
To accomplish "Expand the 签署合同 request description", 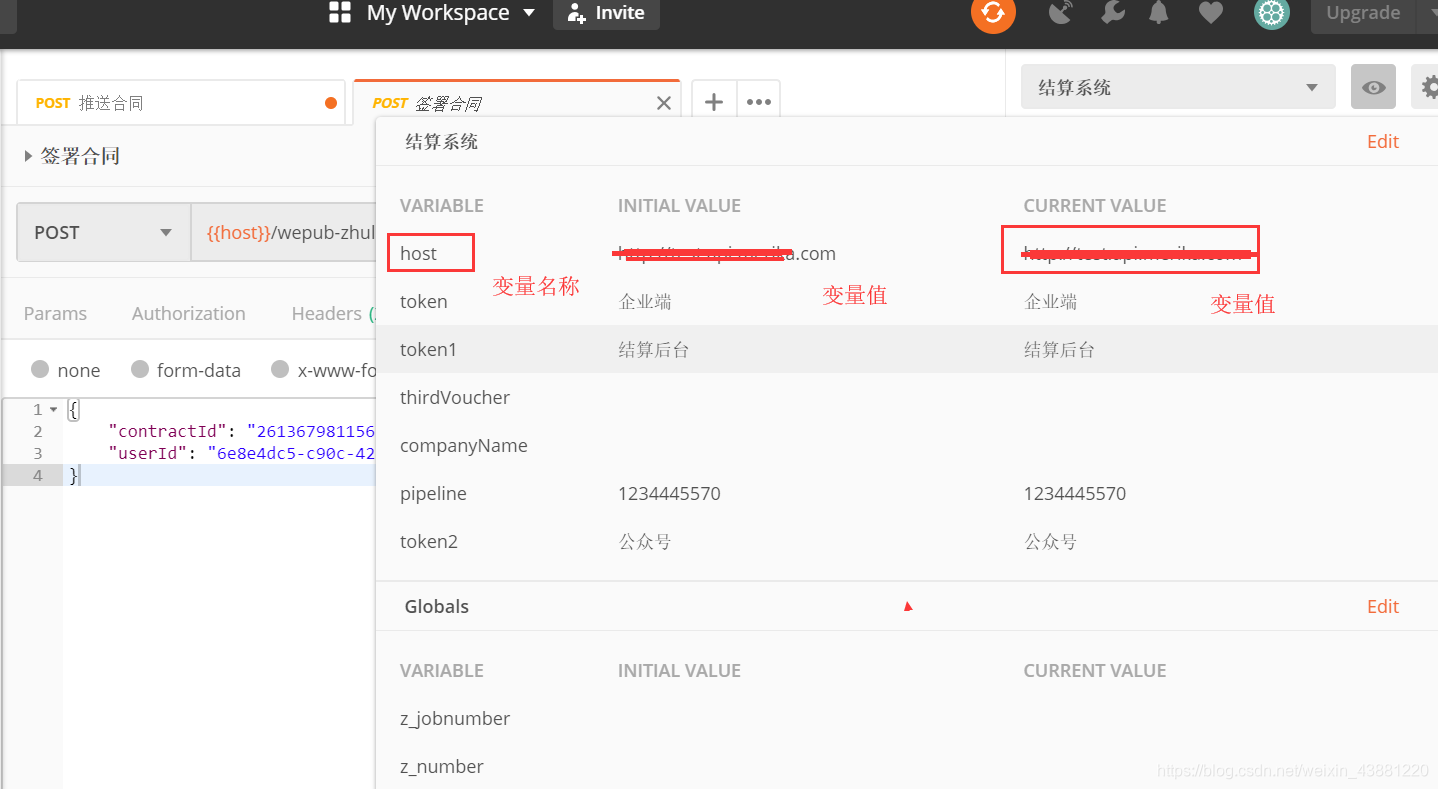I will click(28, 156).
